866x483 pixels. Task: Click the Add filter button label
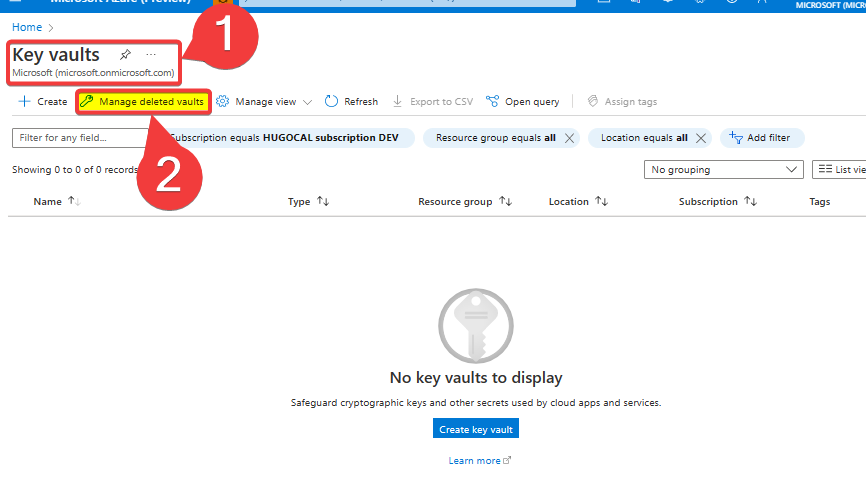768,137
